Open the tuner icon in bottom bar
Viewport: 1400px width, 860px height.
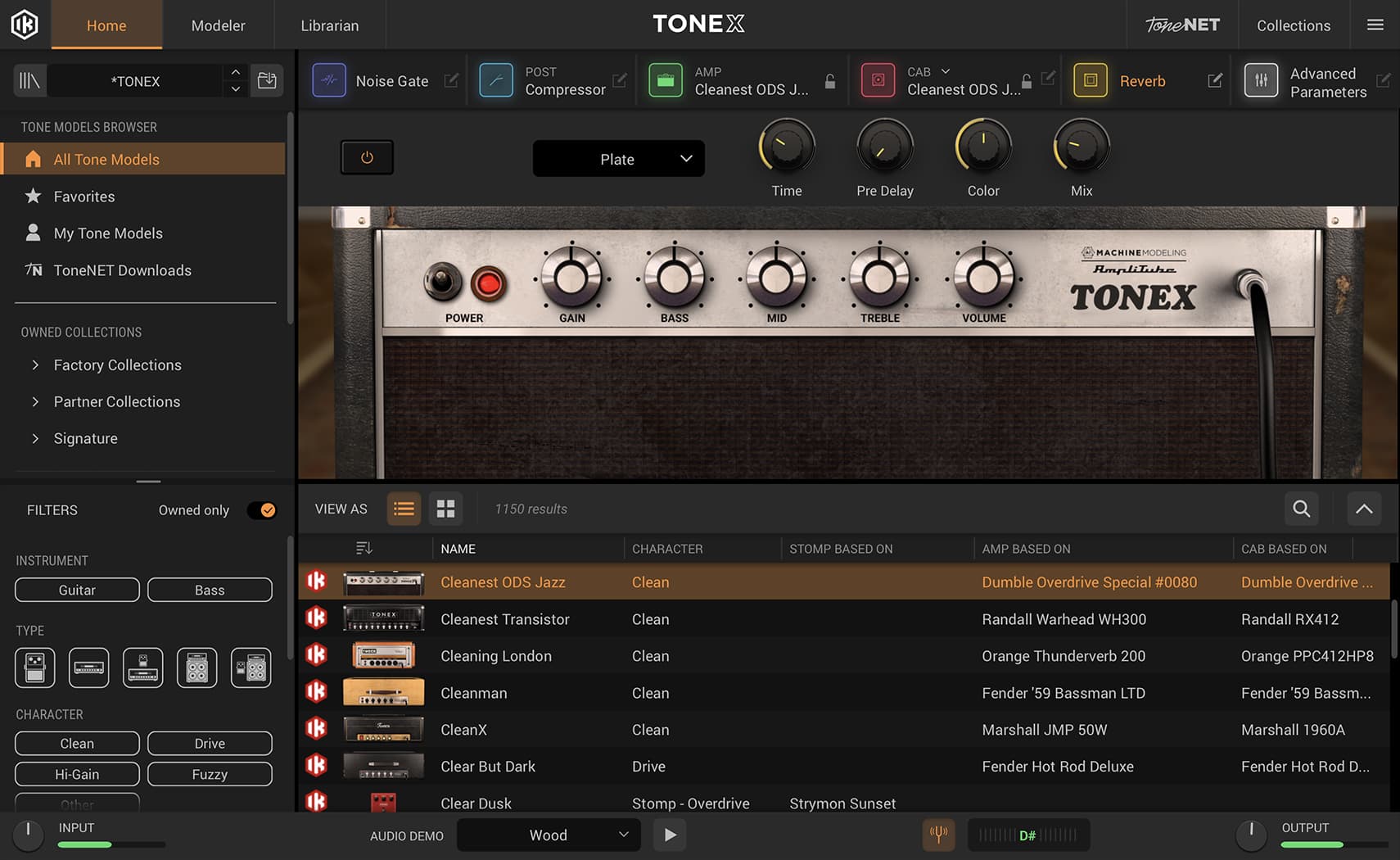[x=938, y=835]
